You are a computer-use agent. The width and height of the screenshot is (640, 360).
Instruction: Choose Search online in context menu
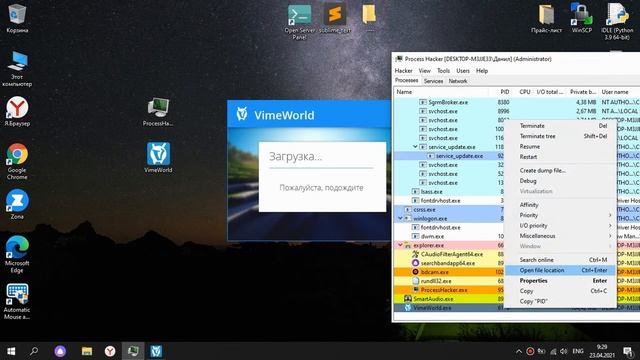point(560,260)
